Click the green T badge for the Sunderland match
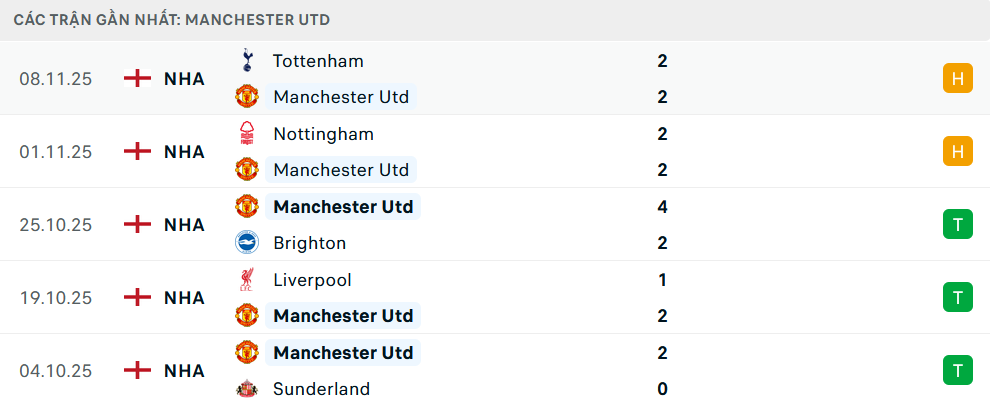 (x=957, y=370)
